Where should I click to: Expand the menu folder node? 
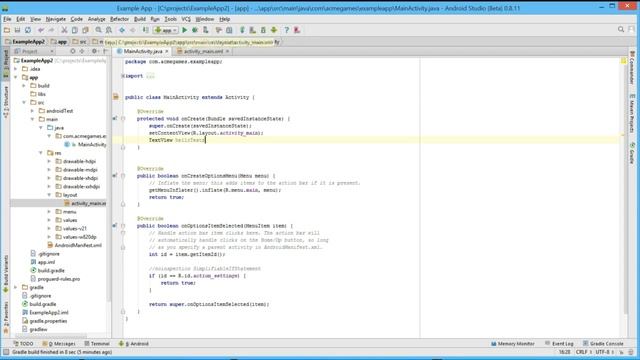point(49,211)
